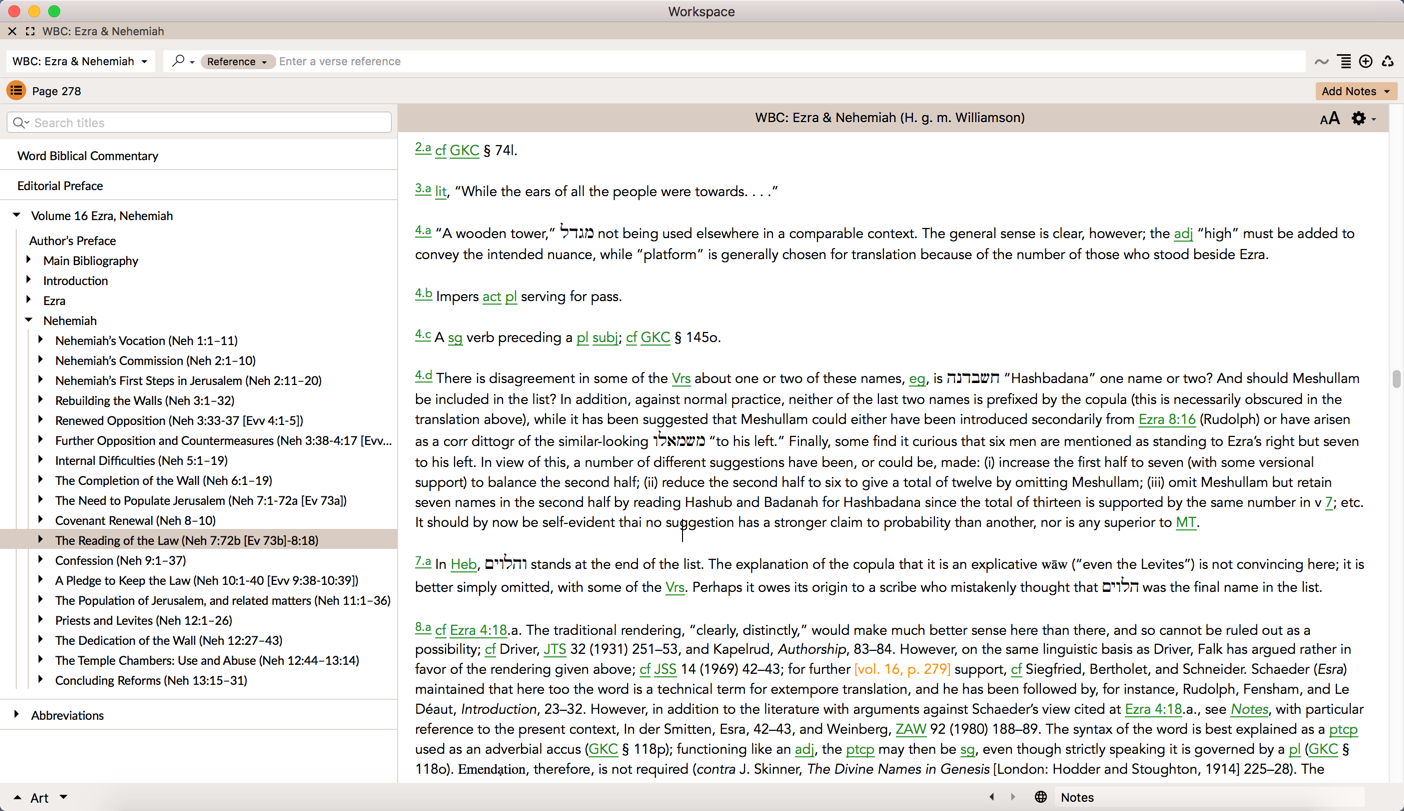Expand the Ezra tree node
The height and width of the screenshot is (811, 1404).
(29, 300)
